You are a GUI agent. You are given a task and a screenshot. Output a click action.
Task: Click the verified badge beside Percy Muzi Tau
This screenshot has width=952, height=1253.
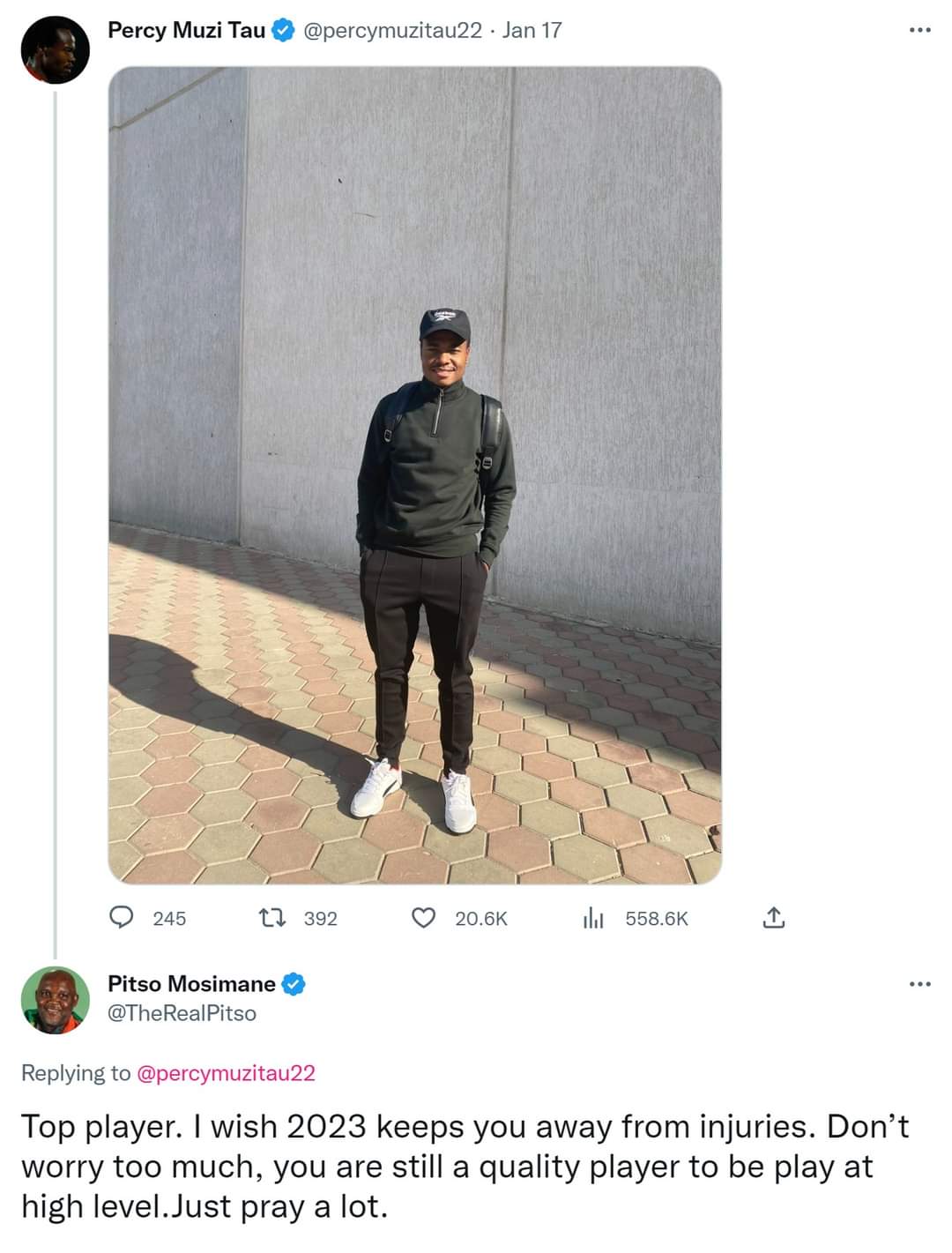coord(283,31)
